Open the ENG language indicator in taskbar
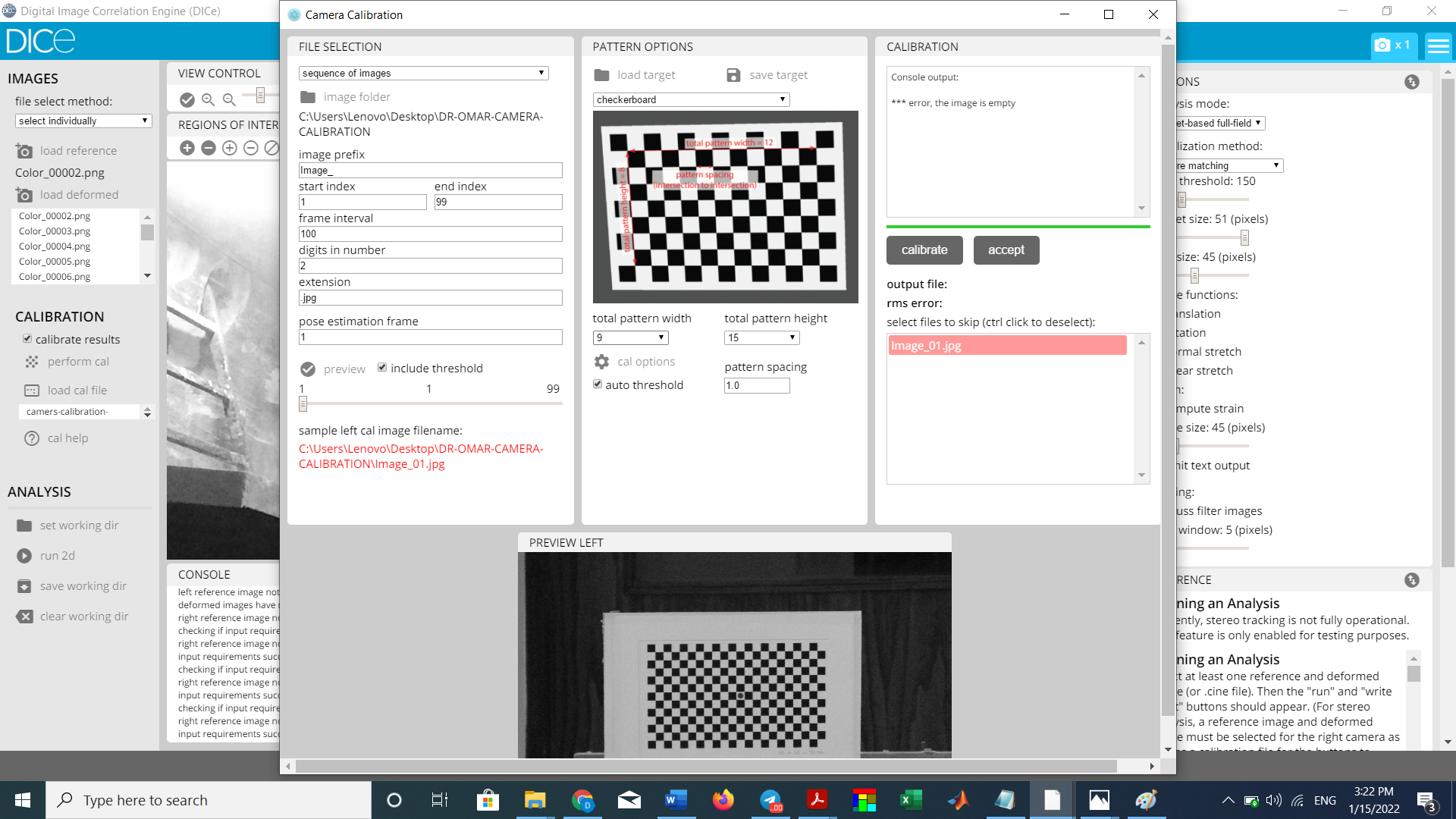This screenshot has height=819, width=1456. pos(1324,799)
